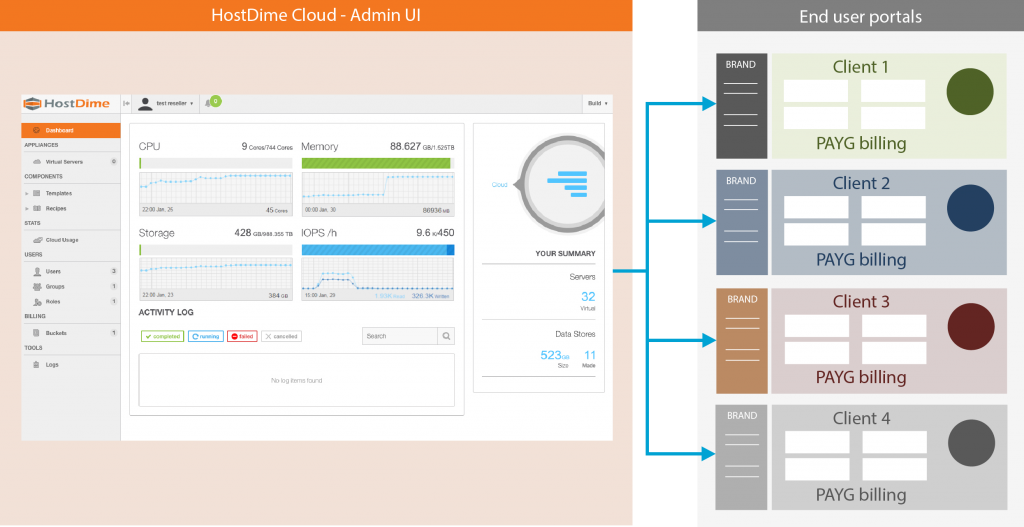Screen dimensions: 1024x527
Task: Click the Client 3 BRAND panel
Action: 742,341
